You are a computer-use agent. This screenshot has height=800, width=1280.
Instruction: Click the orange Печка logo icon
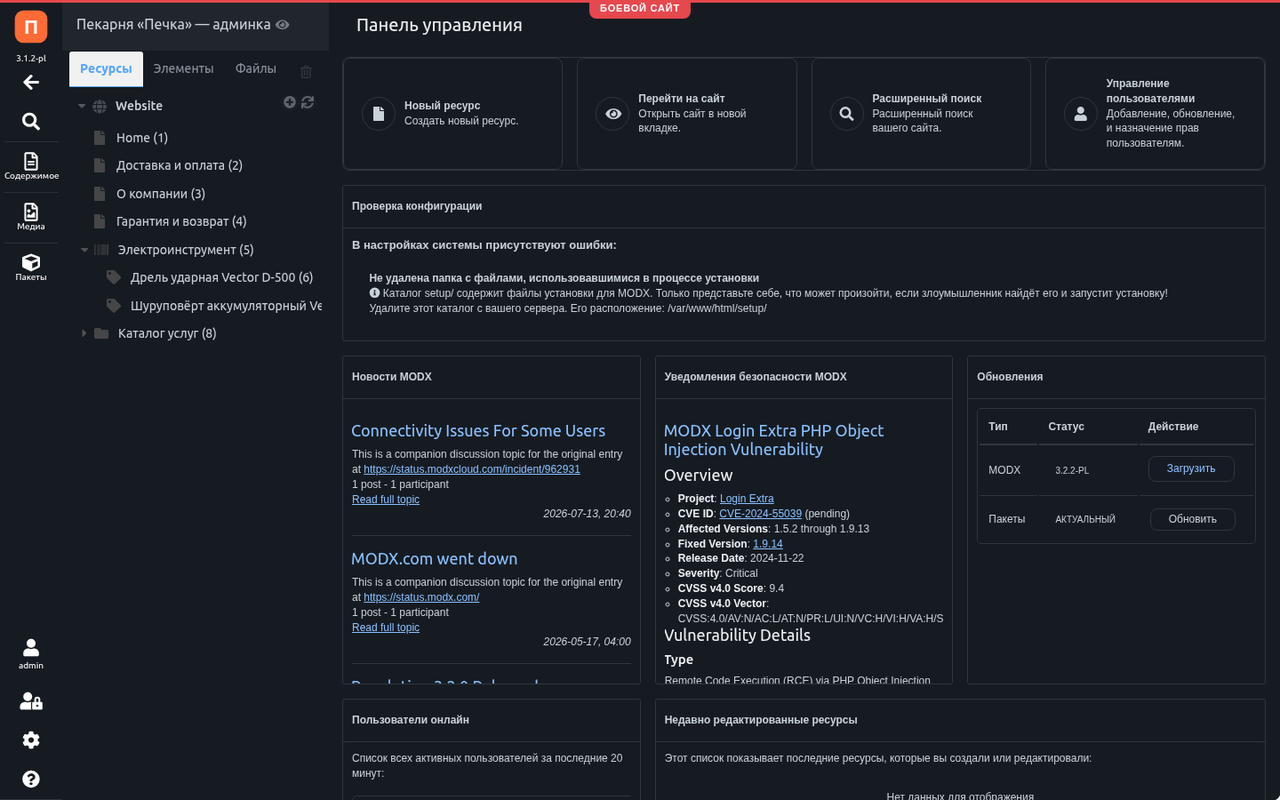(x=31, y=27)
